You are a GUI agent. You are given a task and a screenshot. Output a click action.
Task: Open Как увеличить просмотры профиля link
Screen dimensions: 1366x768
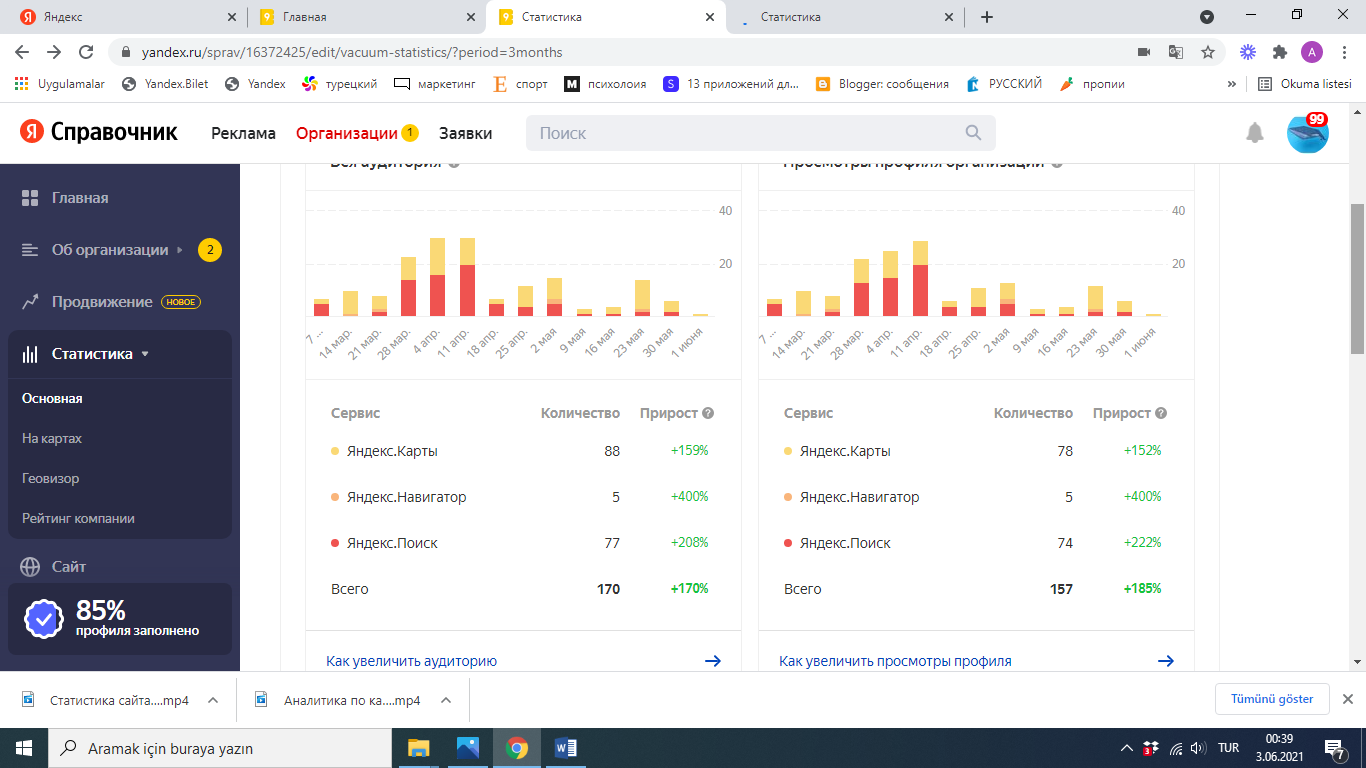click(x=896, y=661)
